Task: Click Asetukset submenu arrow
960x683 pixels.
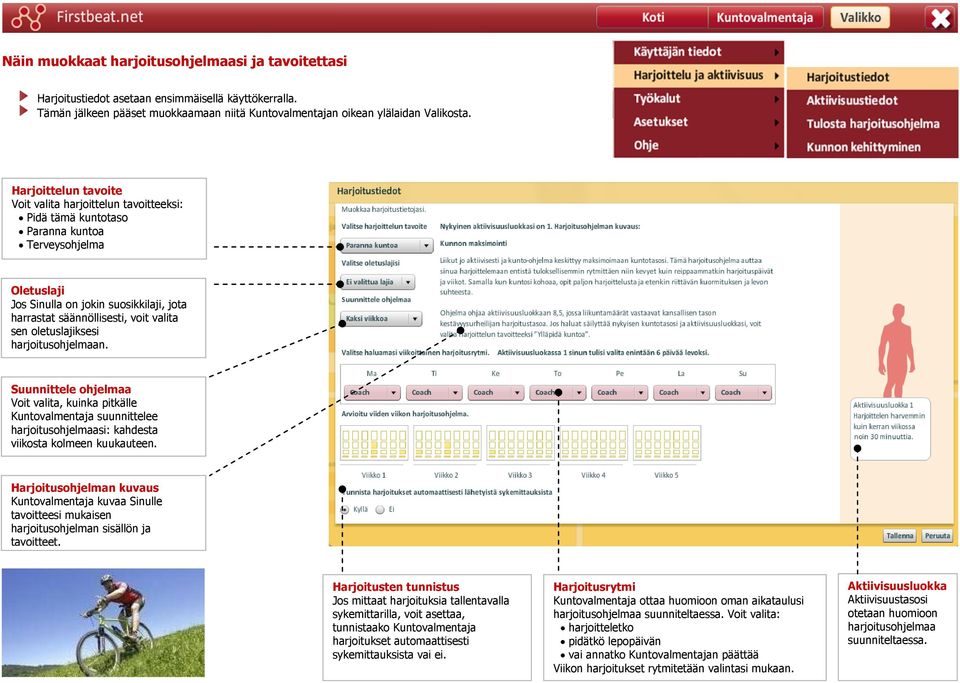Action: (x=776, y=122)
